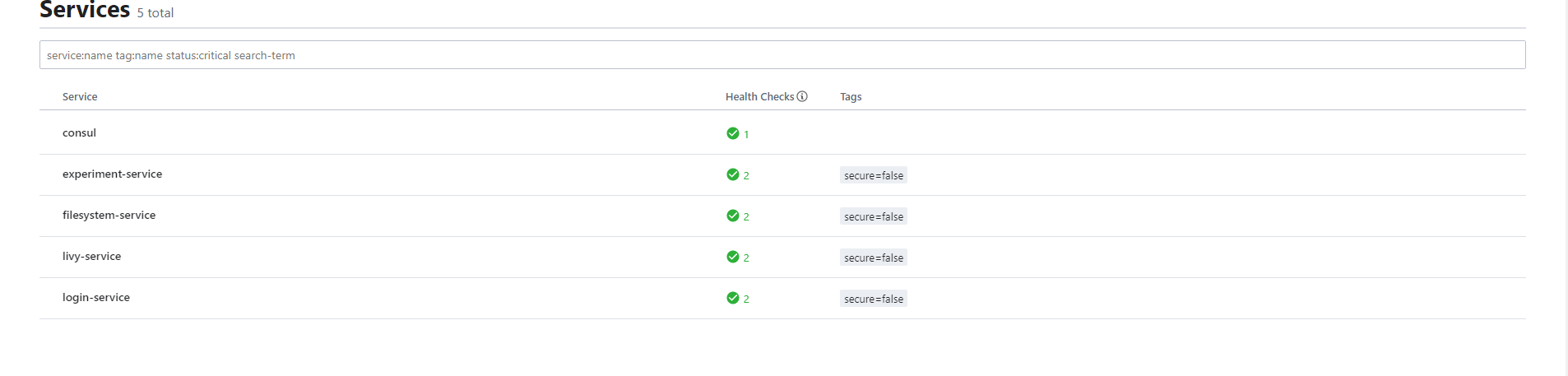Click the Health Checks info icon

click(802, 96)
